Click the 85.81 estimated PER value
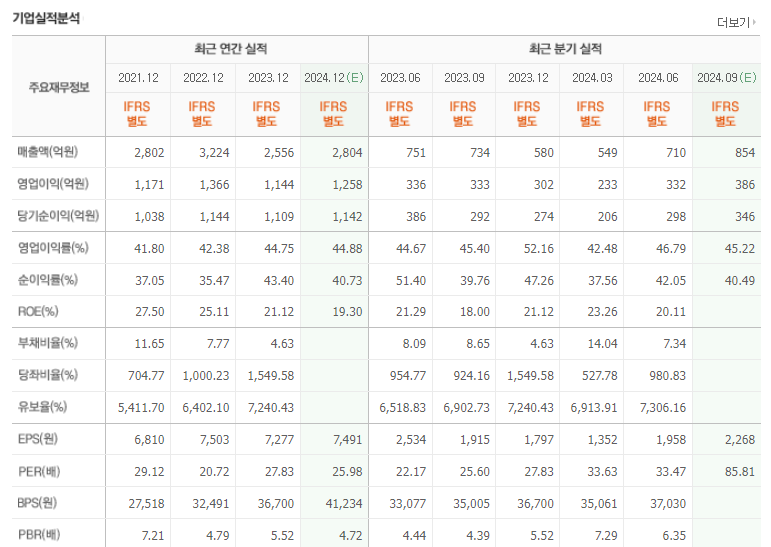771x547 pixels. coord(740,472)
